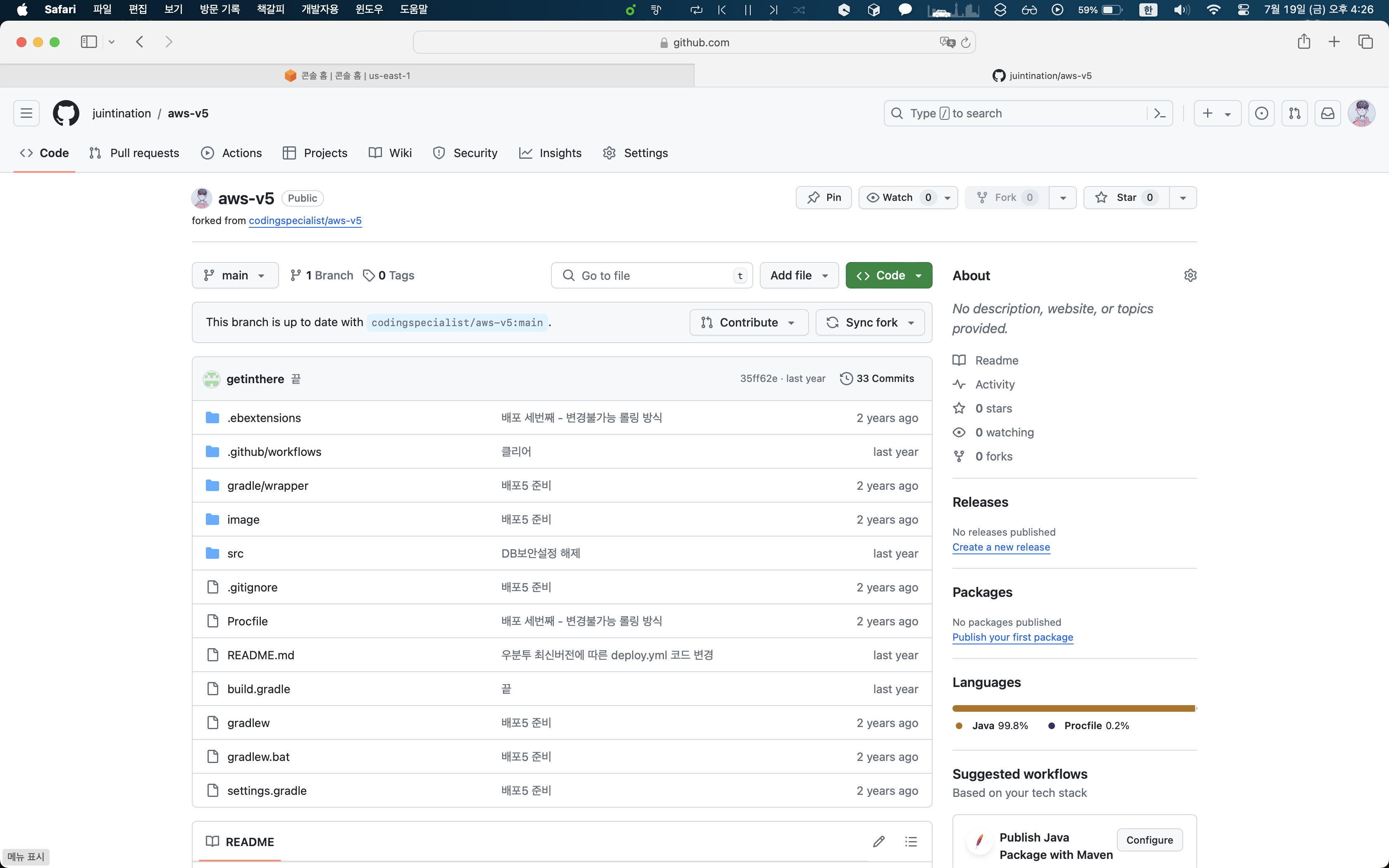Open the GitHub hamburger navigation menu
Viewport: 1389px width, 868px height.
(26, 113)
